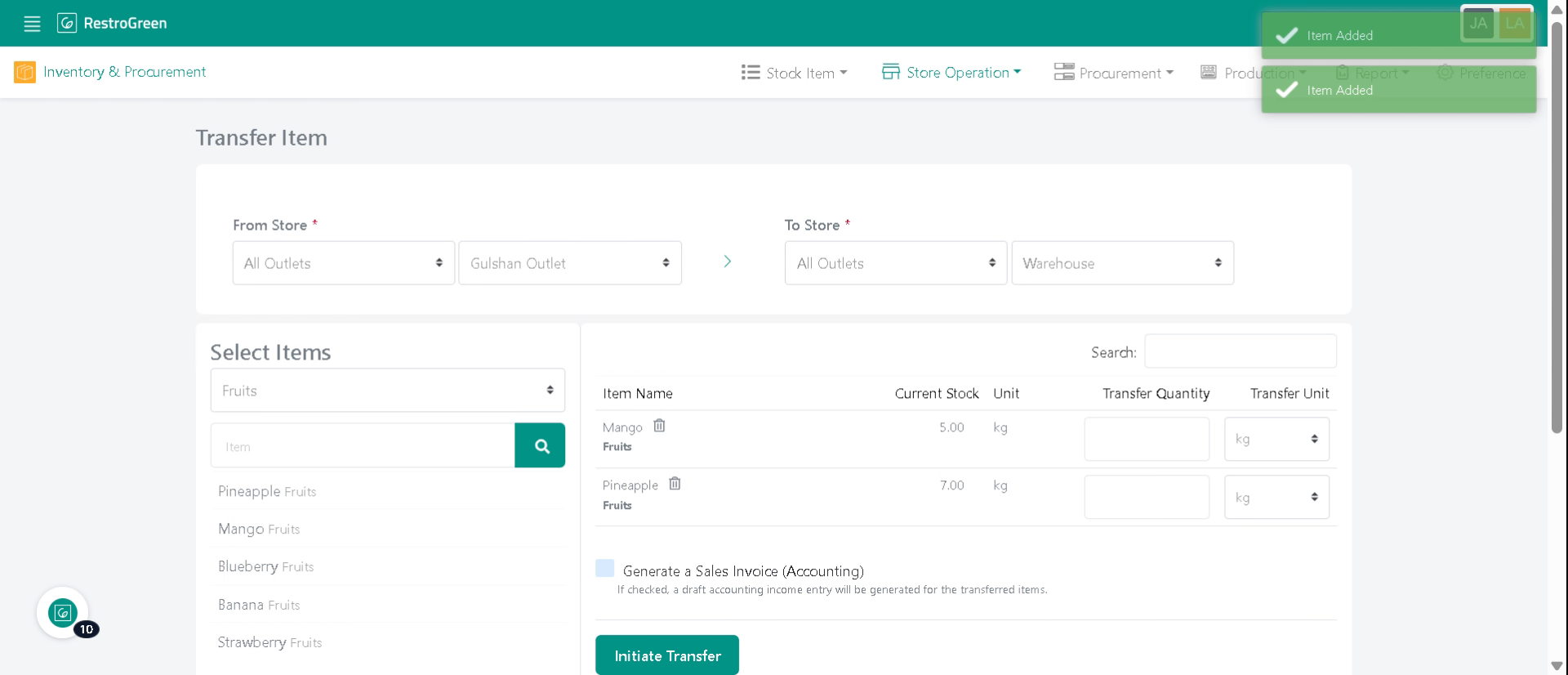Click Pineapple current stock value 7.00

(951, 485)
